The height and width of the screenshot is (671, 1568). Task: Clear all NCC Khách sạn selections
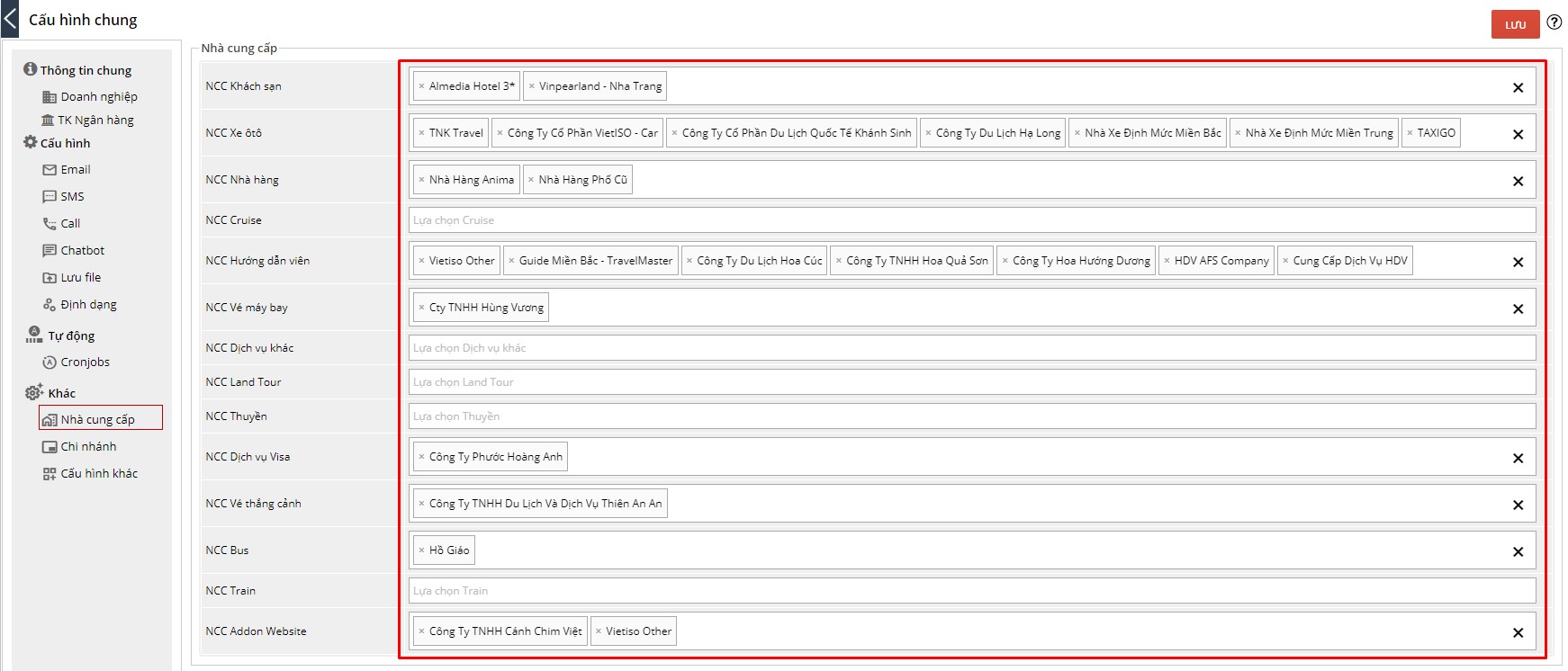(1518, 87)
